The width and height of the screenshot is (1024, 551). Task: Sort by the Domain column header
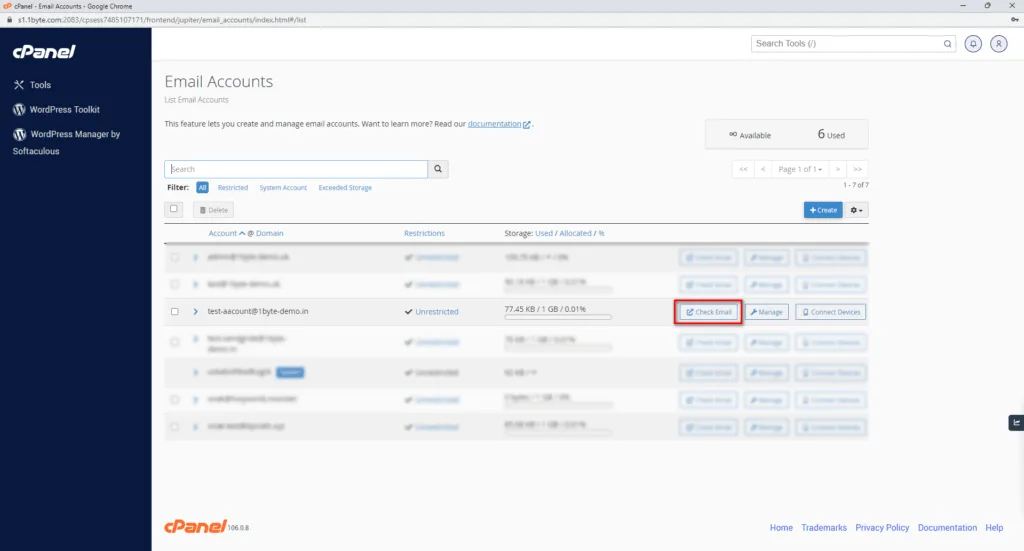[x=270, y=233]
